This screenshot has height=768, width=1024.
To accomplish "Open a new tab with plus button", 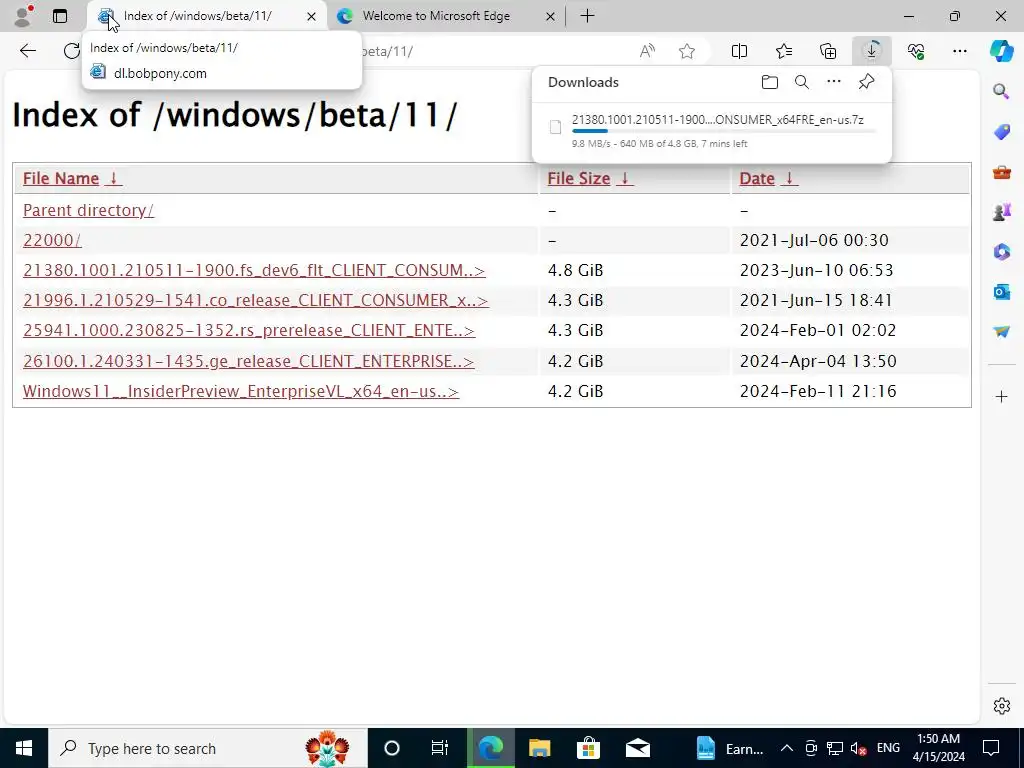I will pos(587,16).
